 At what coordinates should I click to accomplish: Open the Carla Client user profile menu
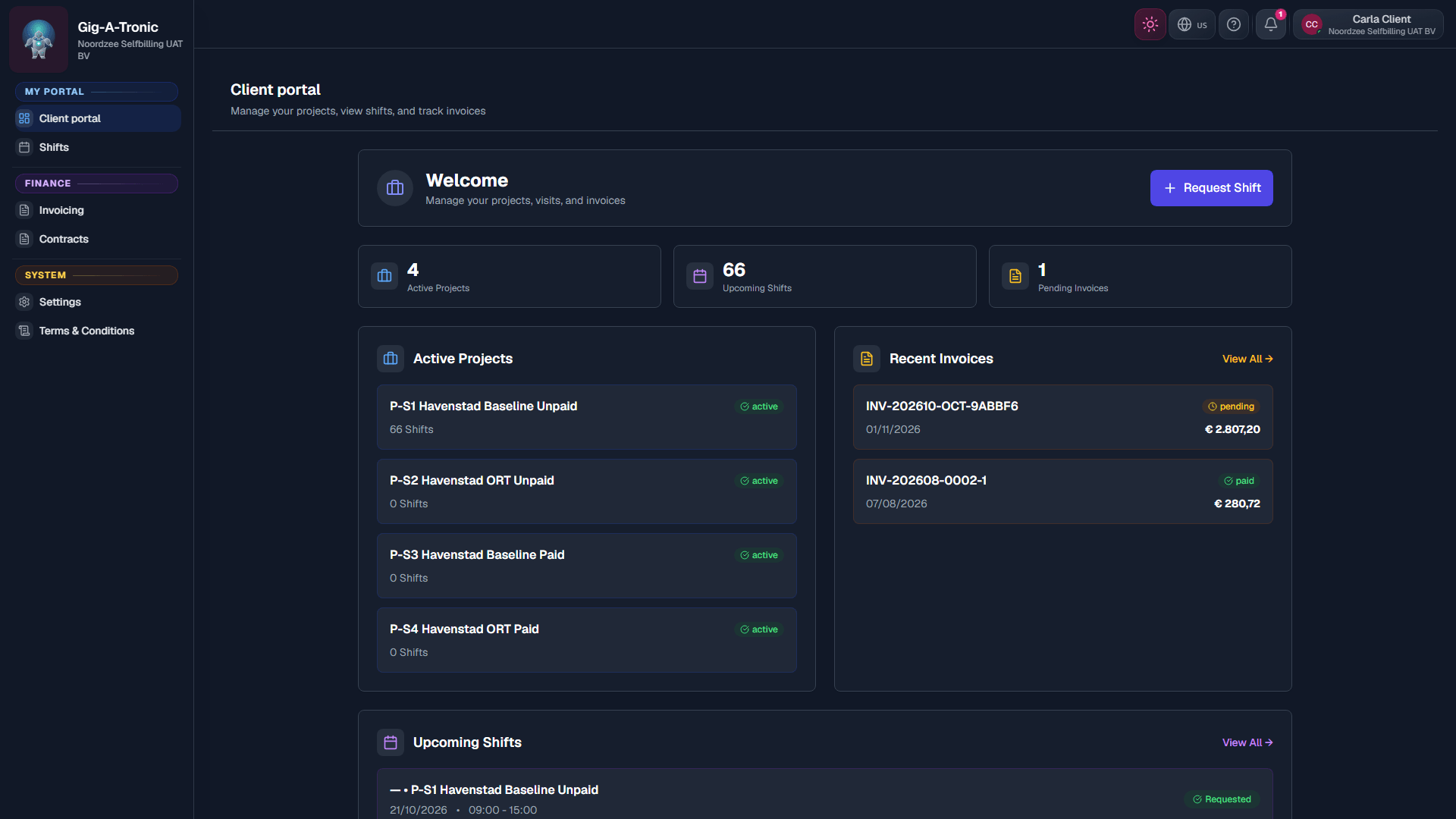[1368, 24]
